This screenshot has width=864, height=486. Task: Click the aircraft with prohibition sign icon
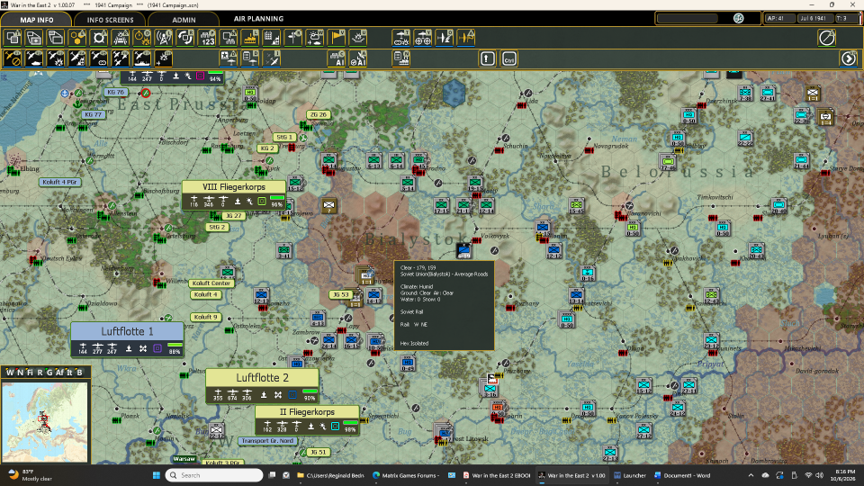[x=13, y=58]
